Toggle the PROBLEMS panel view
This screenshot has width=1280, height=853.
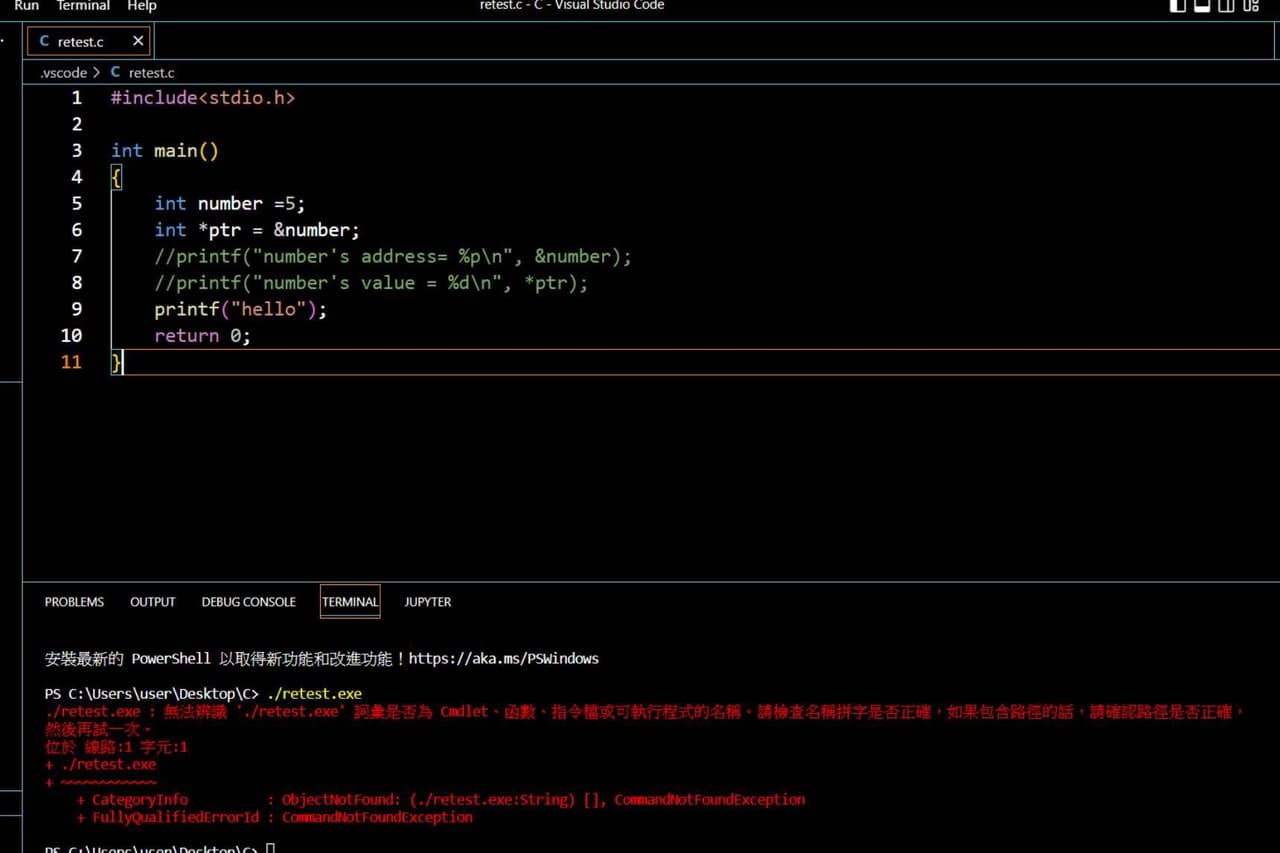coord(74,601)
